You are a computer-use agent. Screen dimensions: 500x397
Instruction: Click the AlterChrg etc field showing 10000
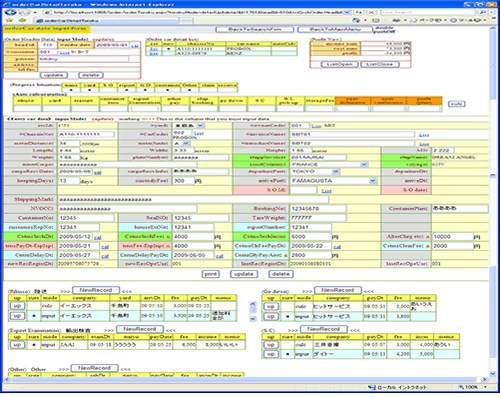tap(453, 237)
